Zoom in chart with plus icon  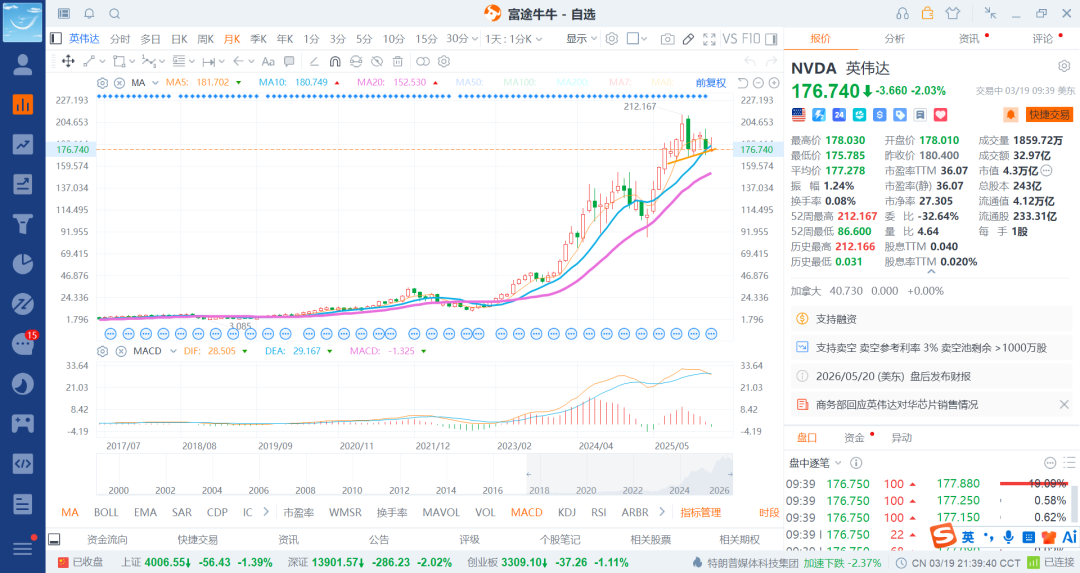click(774, 83)
